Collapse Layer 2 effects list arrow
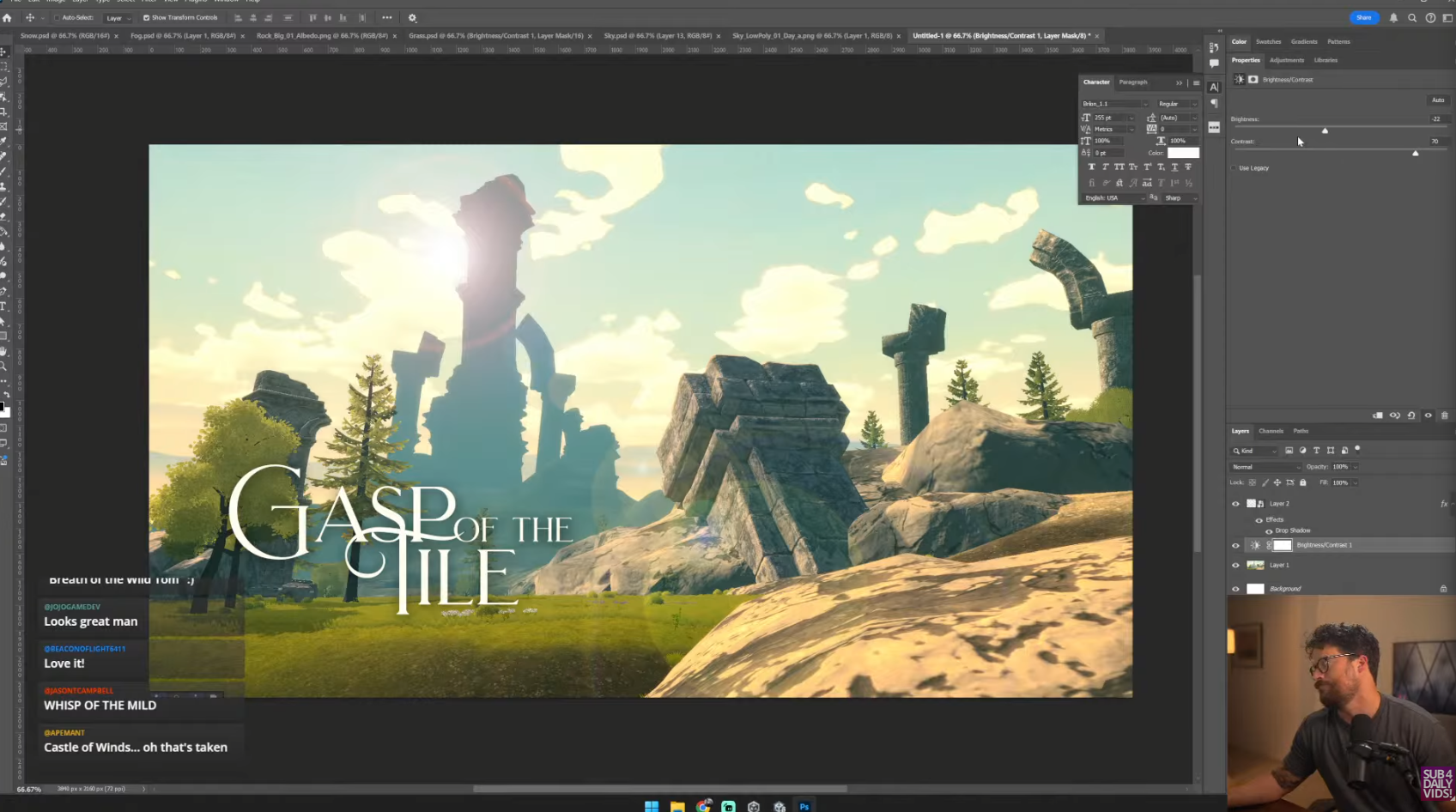The height and width of the screenshot is (812, 1456). click(1452, 504)
